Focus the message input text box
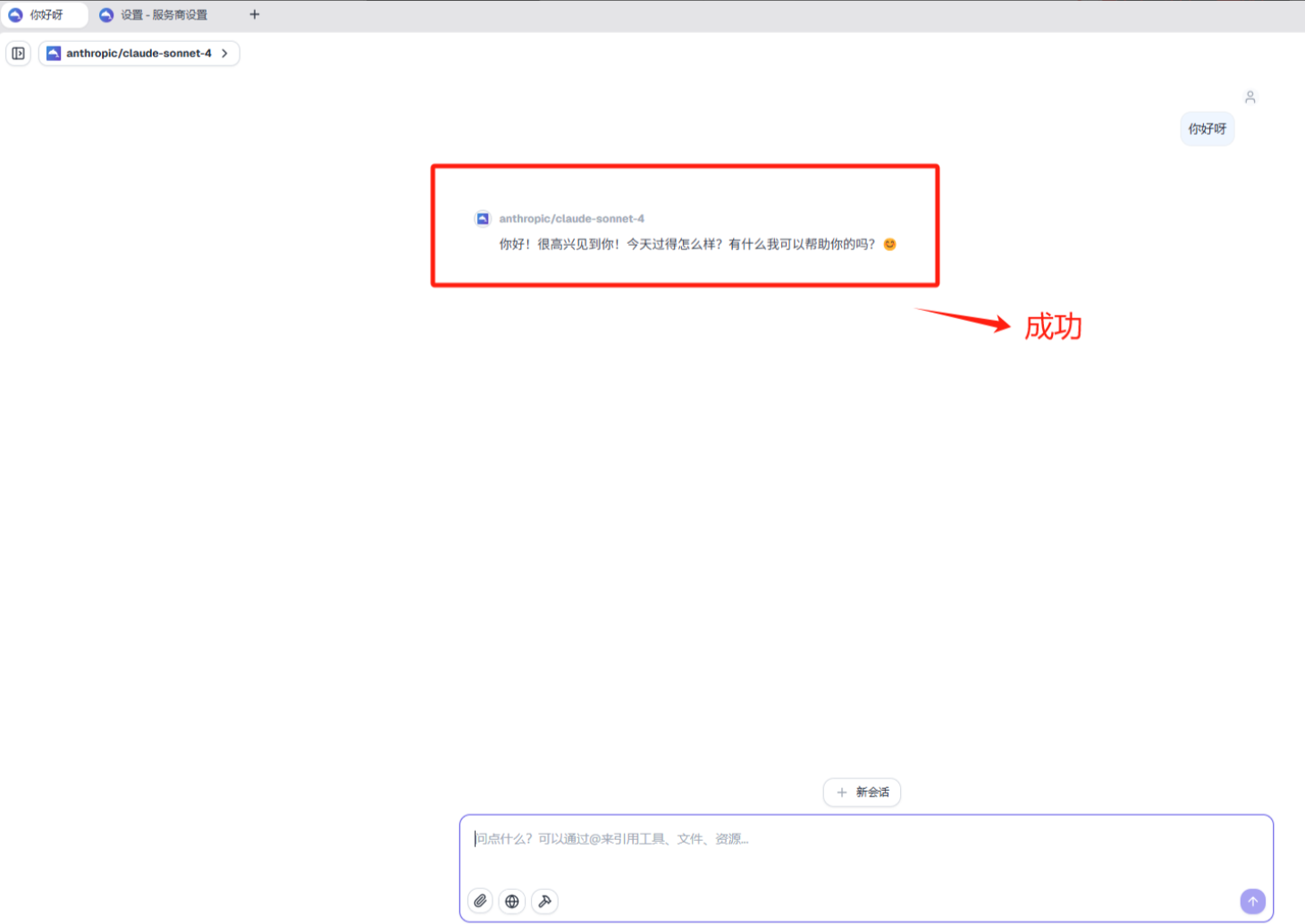This screenshot has width=1305, height=924. [865, 849]
